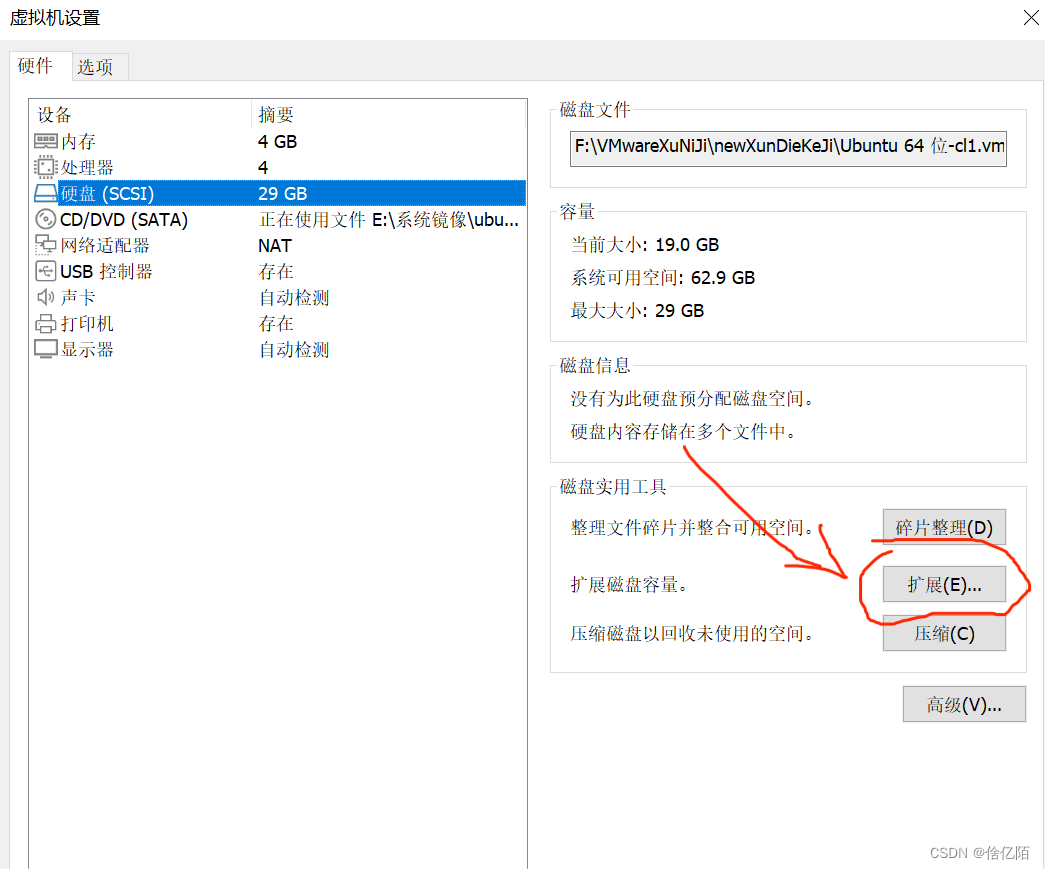Select the 硬盘 (SCSI) row label
This screenshot has height=869, width=1045.
point(107,193)
